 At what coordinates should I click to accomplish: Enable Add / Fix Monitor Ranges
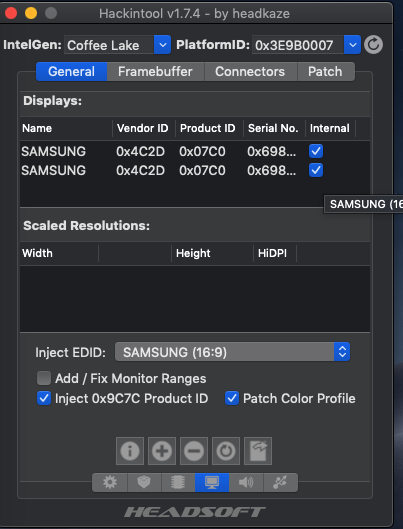tap(44, 378)
